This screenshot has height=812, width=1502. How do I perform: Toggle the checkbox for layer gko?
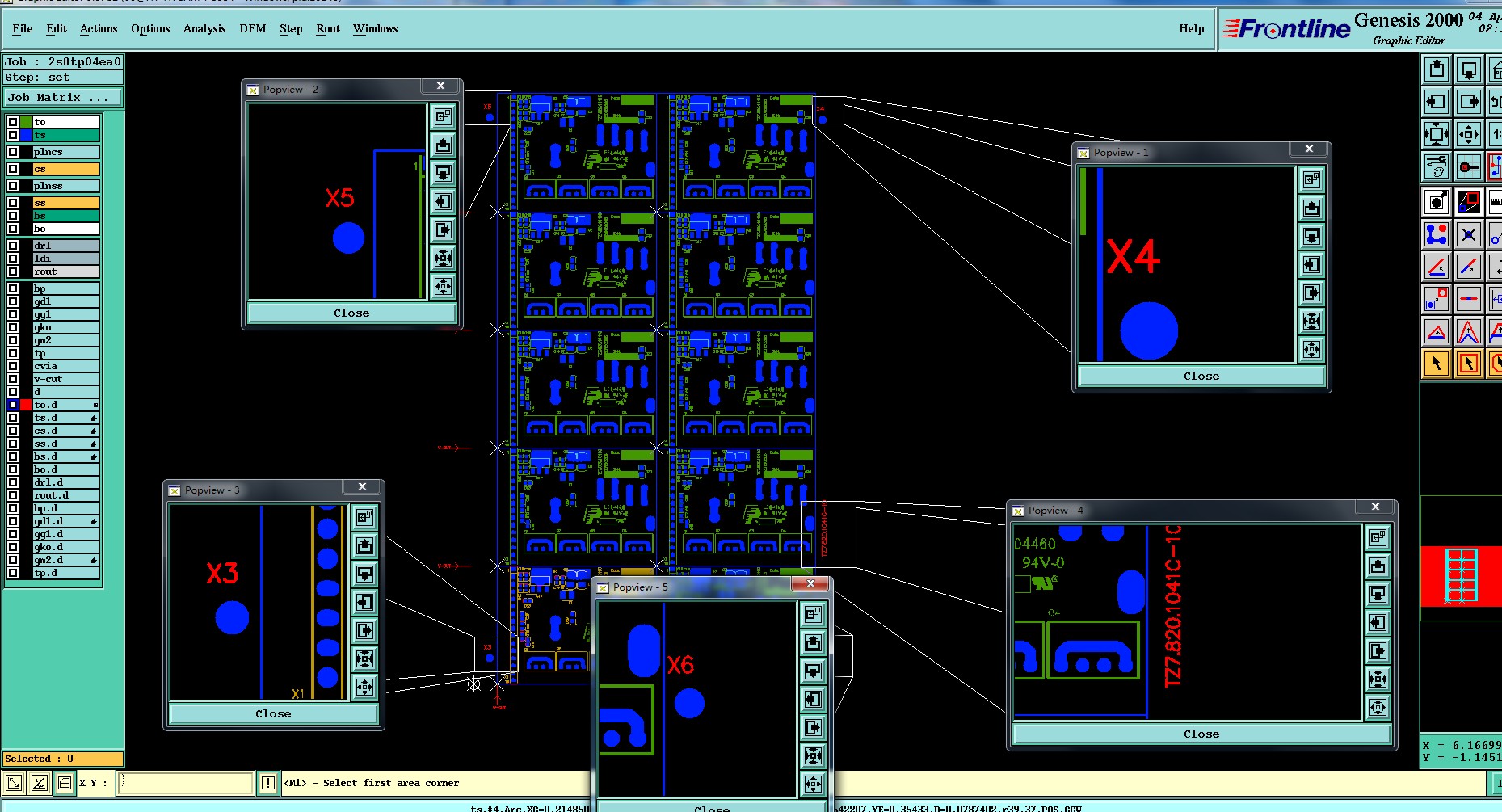click(x=13, y=327)
